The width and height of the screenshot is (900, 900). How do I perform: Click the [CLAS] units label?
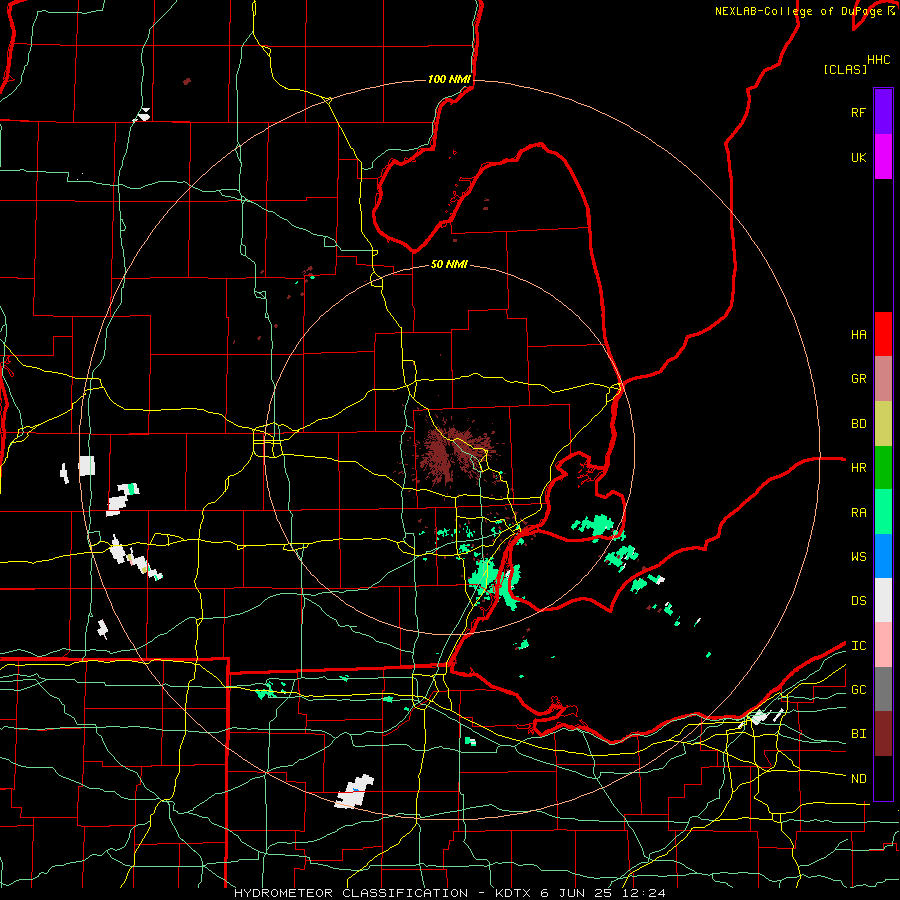click(845, 69)
